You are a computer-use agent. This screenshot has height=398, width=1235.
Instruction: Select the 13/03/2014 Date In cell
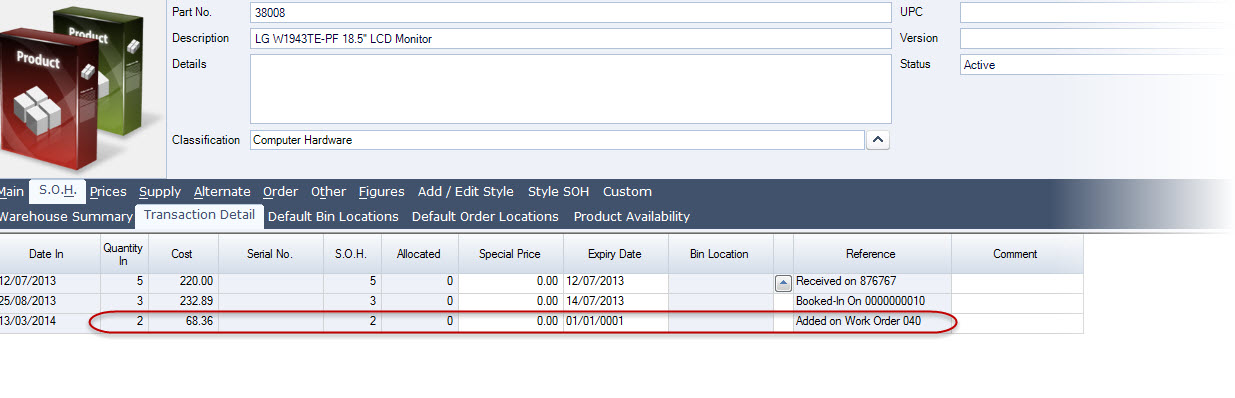pos(50,321)
